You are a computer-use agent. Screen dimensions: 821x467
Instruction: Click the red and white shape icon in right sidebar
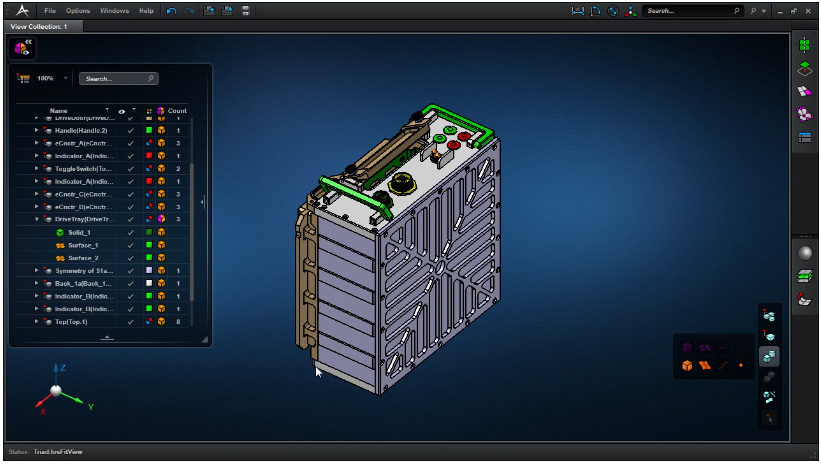click(805, 299)
